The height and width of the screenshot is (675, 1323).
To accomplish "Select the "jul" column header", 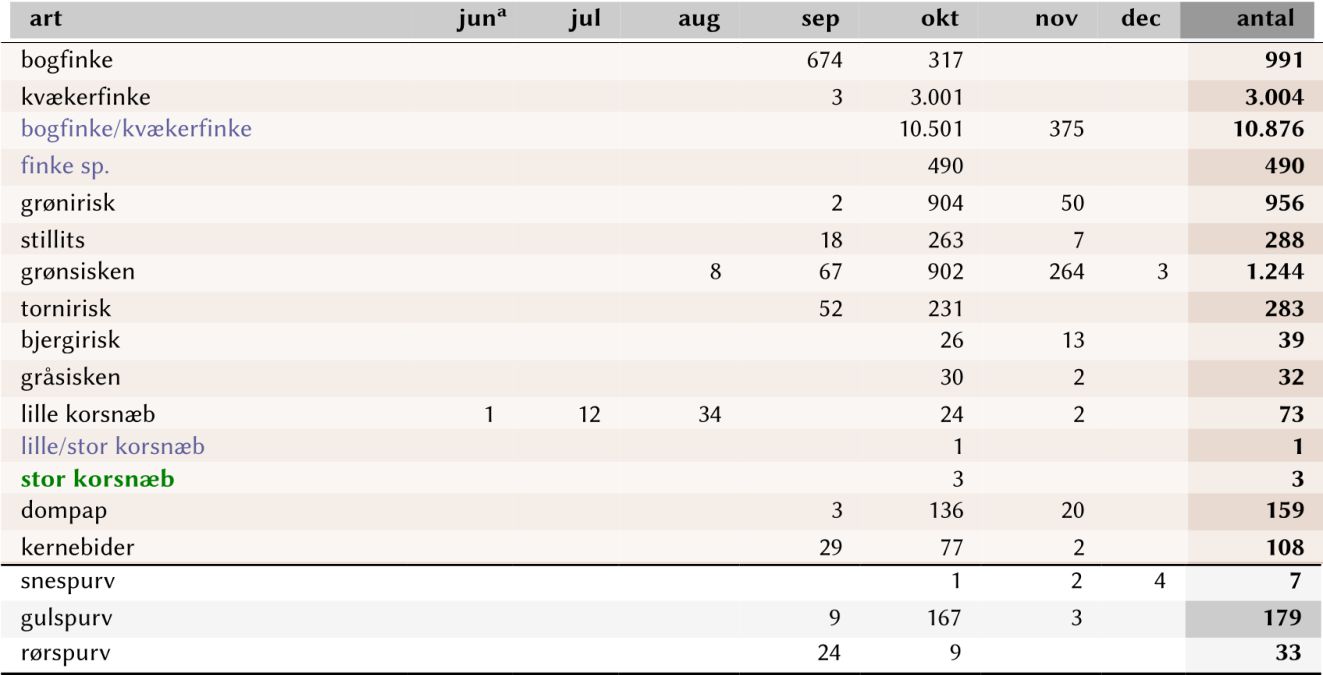I will [584, 19].
